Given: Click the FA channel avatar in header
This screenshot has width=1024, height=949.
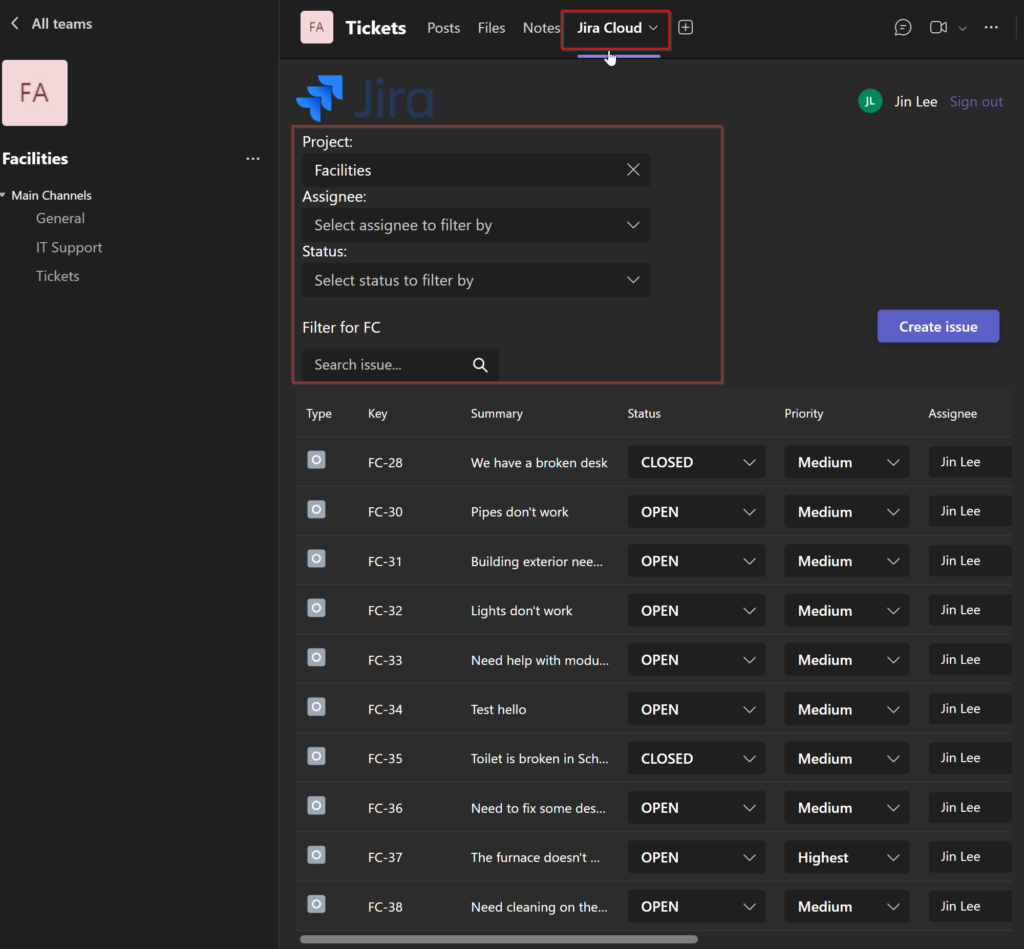Looking at the screenshot, I should 317,27.
